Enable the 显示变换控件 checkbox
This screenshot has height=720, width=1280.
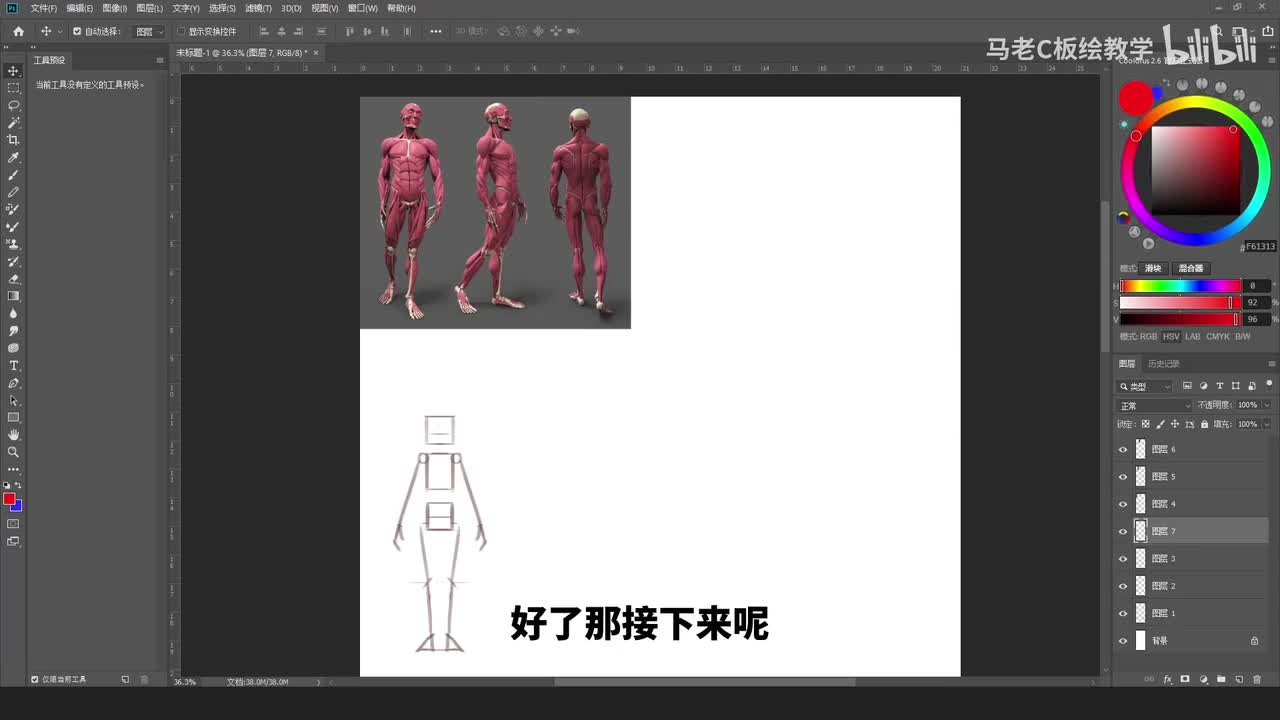point(181,31)
